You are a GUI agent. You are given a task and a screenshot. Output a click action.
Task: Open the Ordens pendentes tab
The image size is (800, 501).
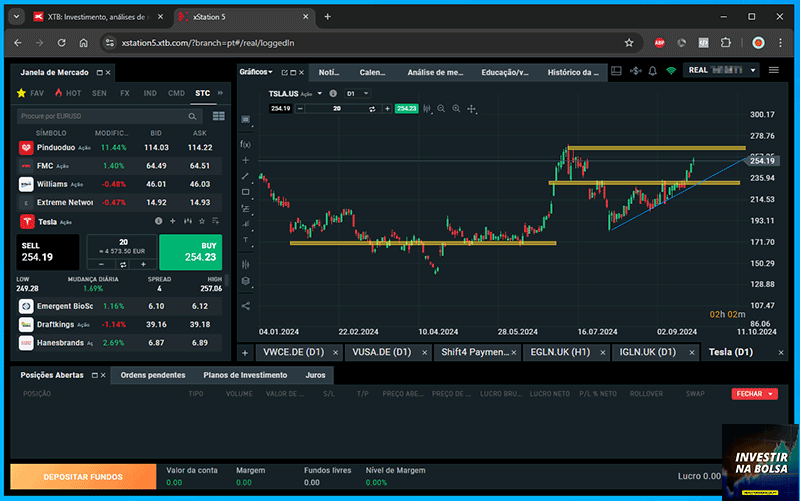(x=153, y=375)
